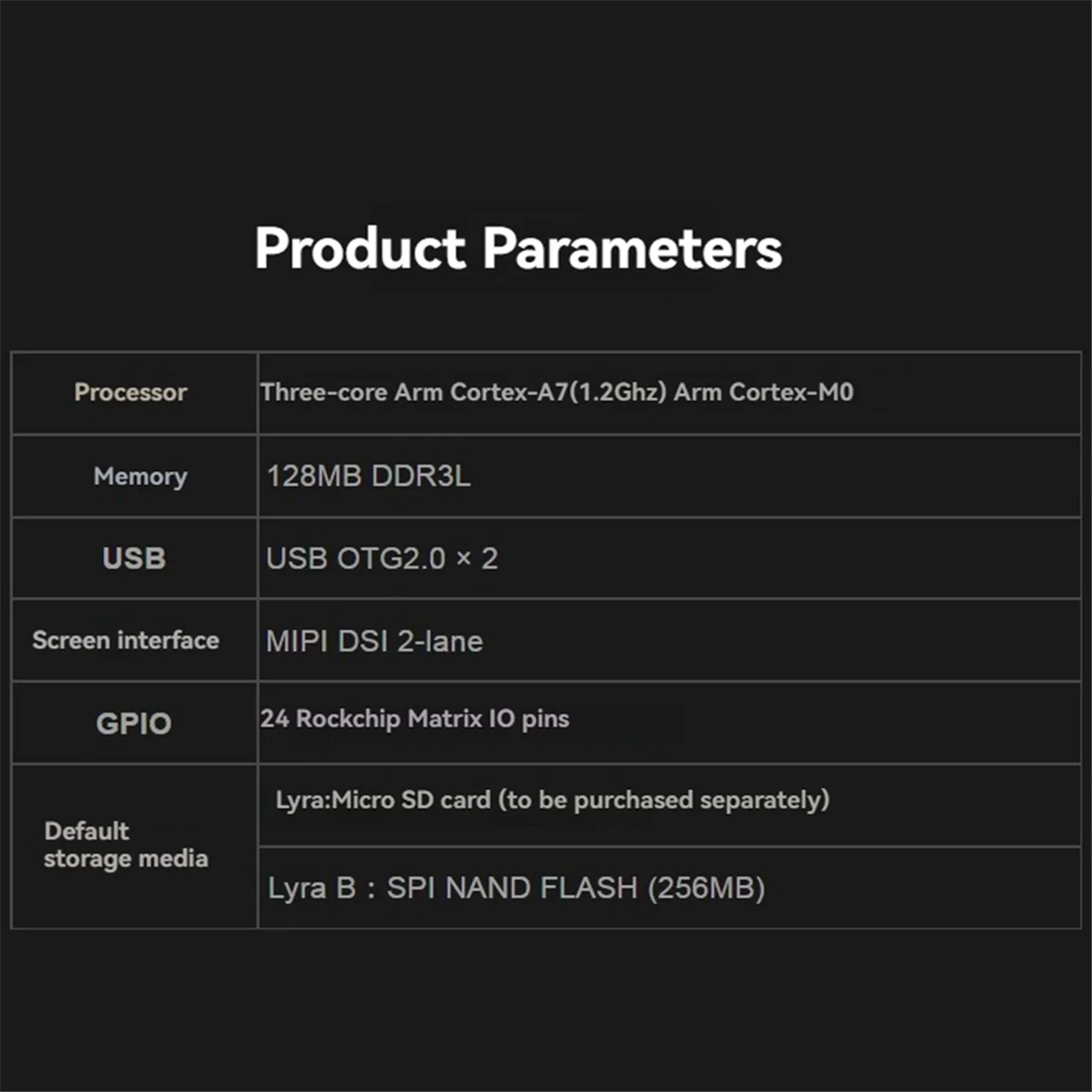Click the (256MB) capacity text

point(706,888)
